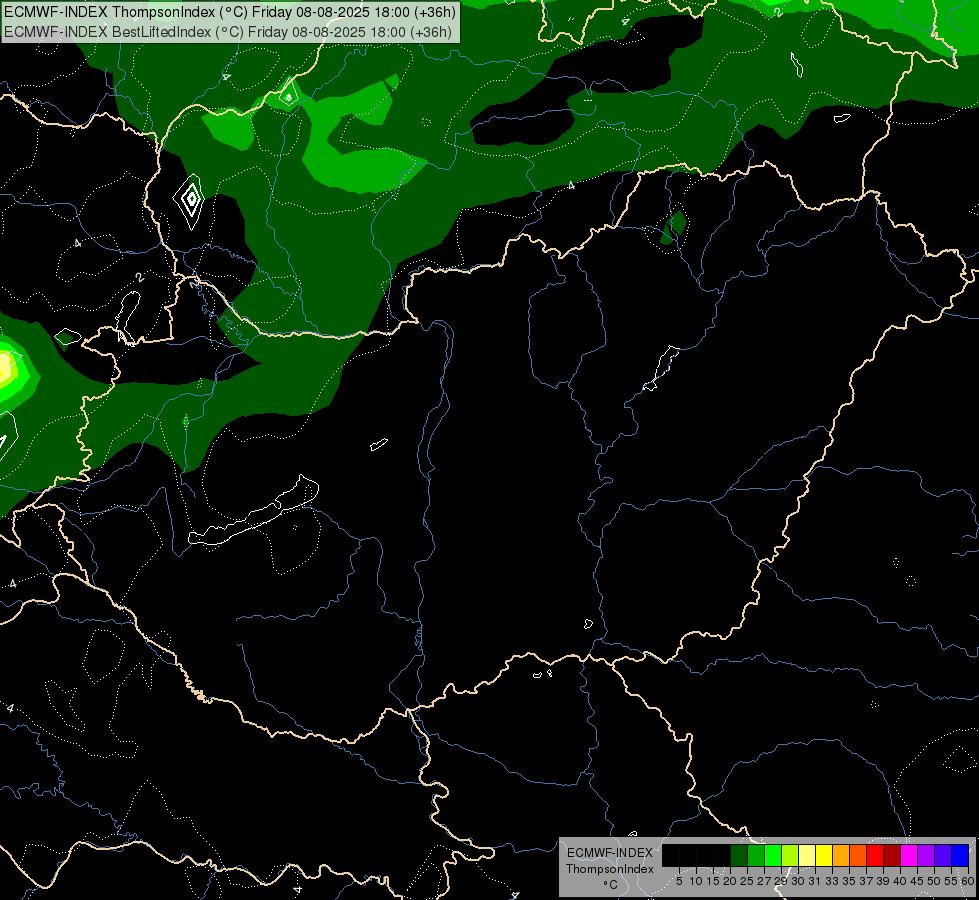The height and width of the screenshot is (900, 979).
Task: Click the ThompsonIndex title line at top
Action: 230,11
